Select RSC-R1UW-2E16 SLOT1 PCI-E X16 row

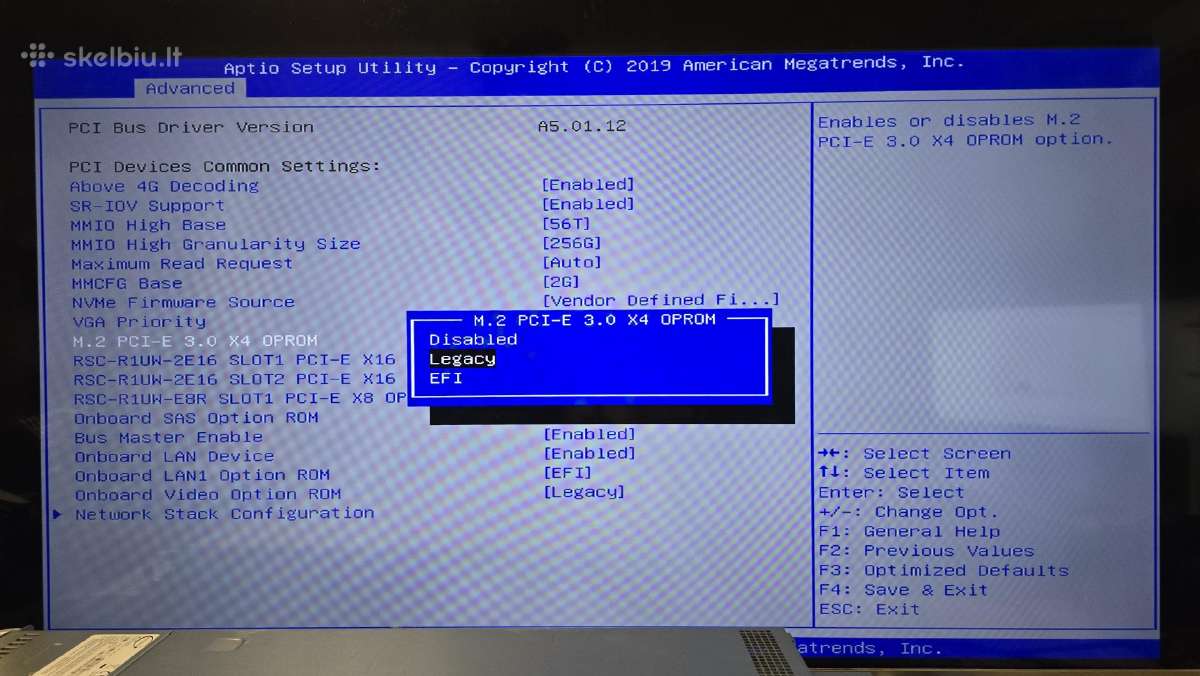(235, 360)
